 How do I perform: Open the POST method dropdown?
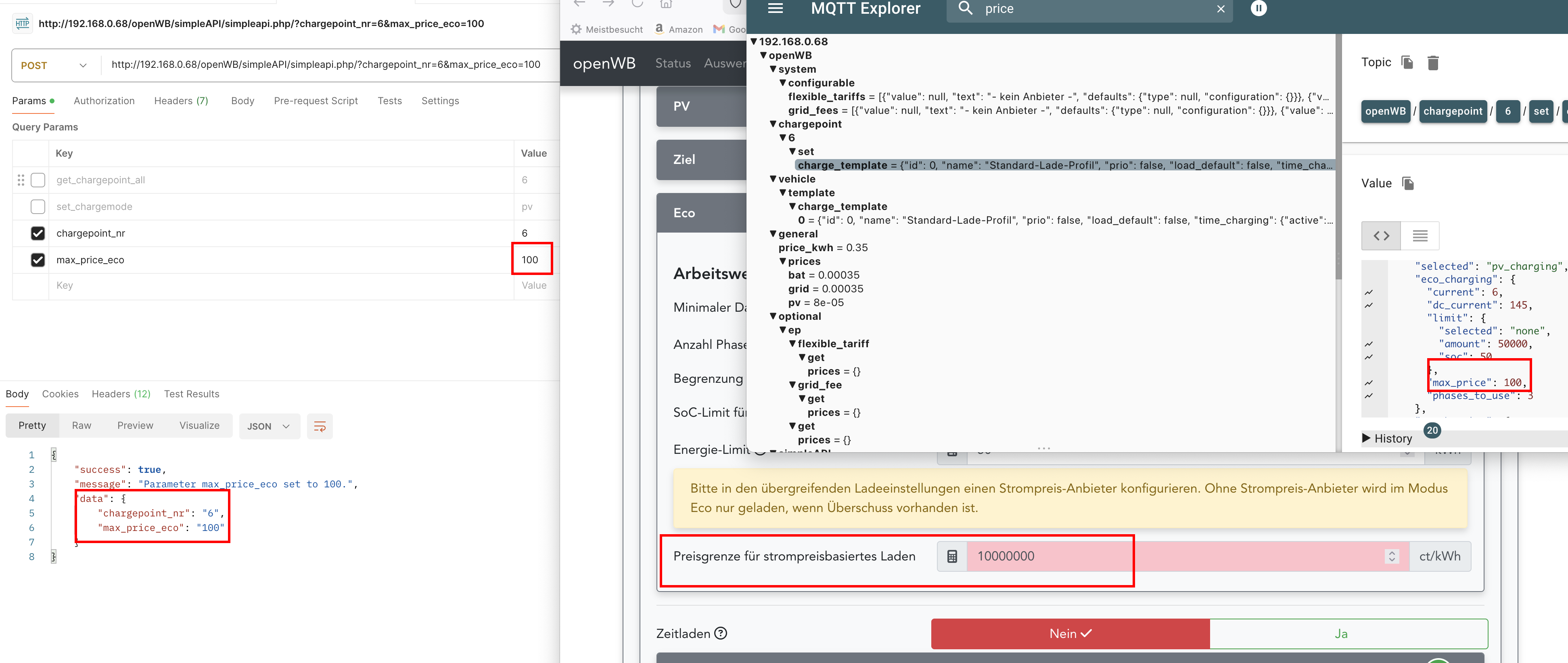[x=54, y=65]
